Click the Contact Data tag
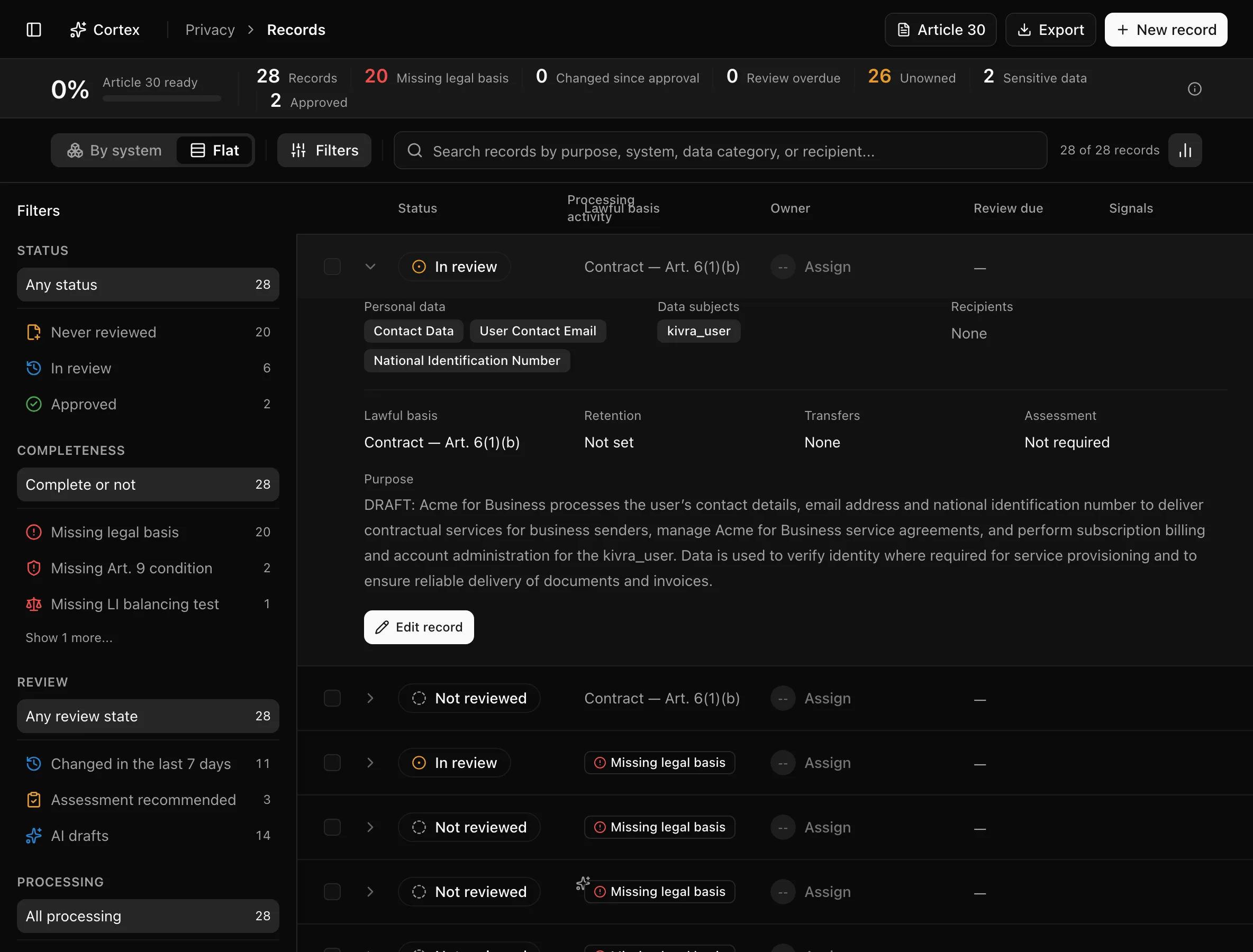 click(x=413, y=331)
